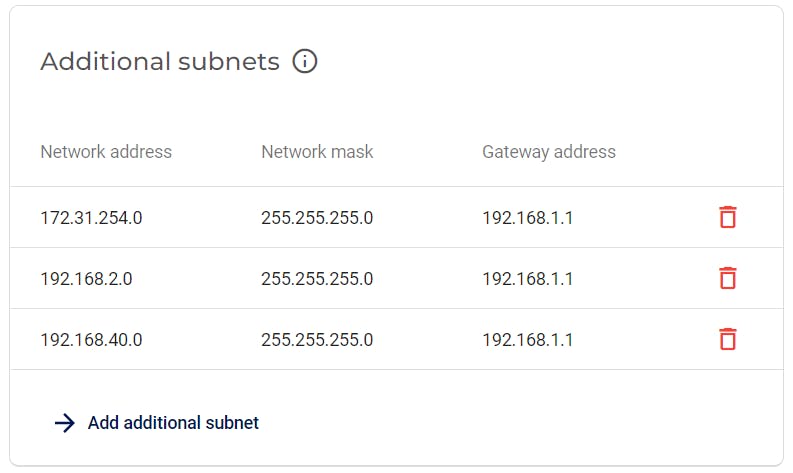Click the Network address column header

tap(106, 152)
